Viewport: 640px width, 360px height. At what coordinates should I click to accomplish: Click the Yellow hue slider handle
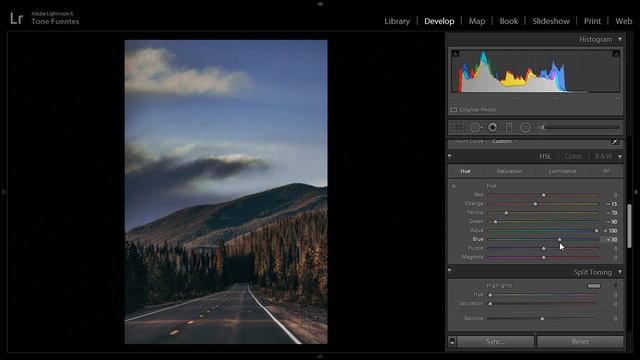pyautogui.click(x=506, y=213)
